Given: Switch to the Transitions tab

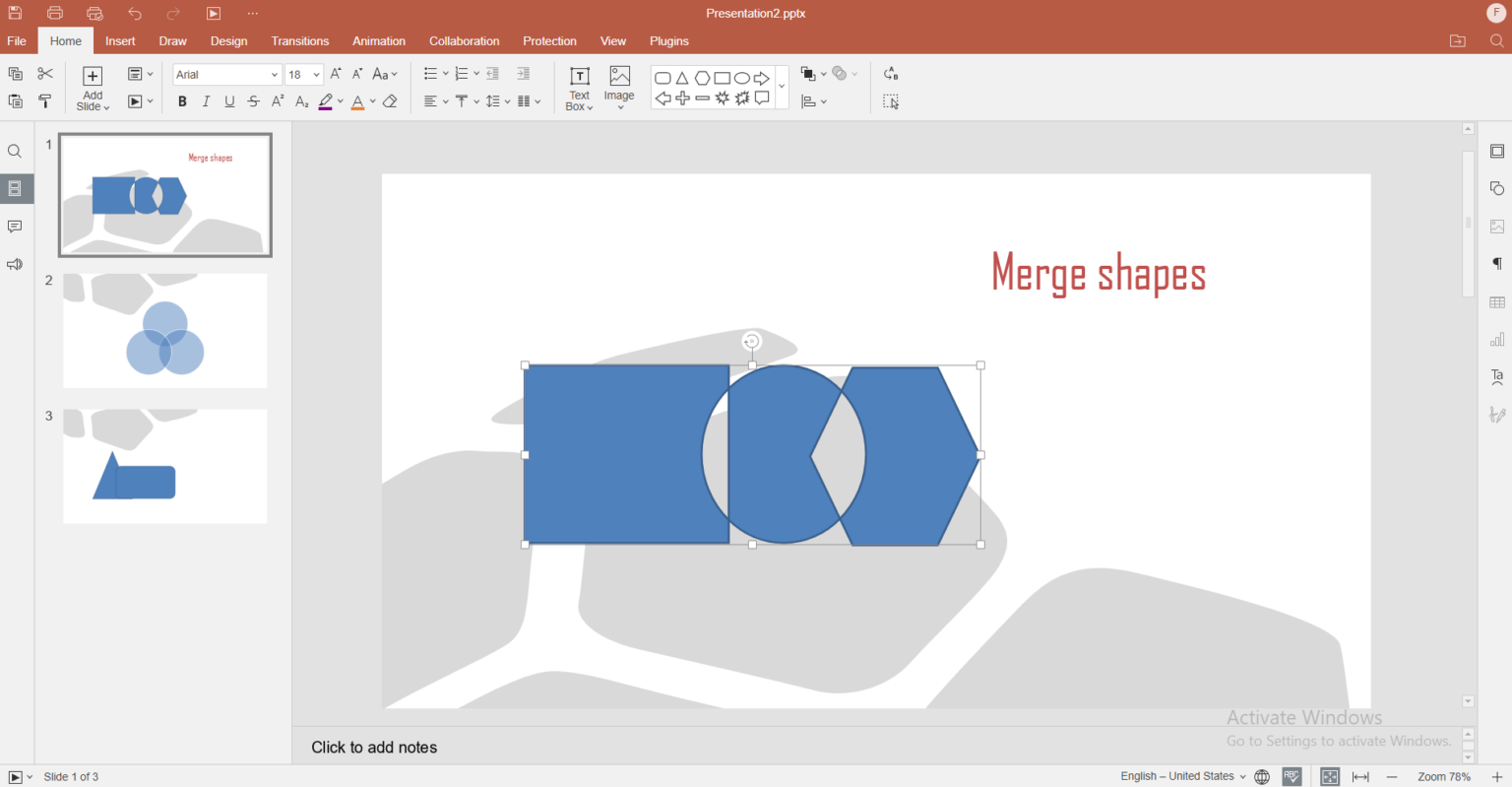Looking at the screenshot, I should [x=300, y=41].
